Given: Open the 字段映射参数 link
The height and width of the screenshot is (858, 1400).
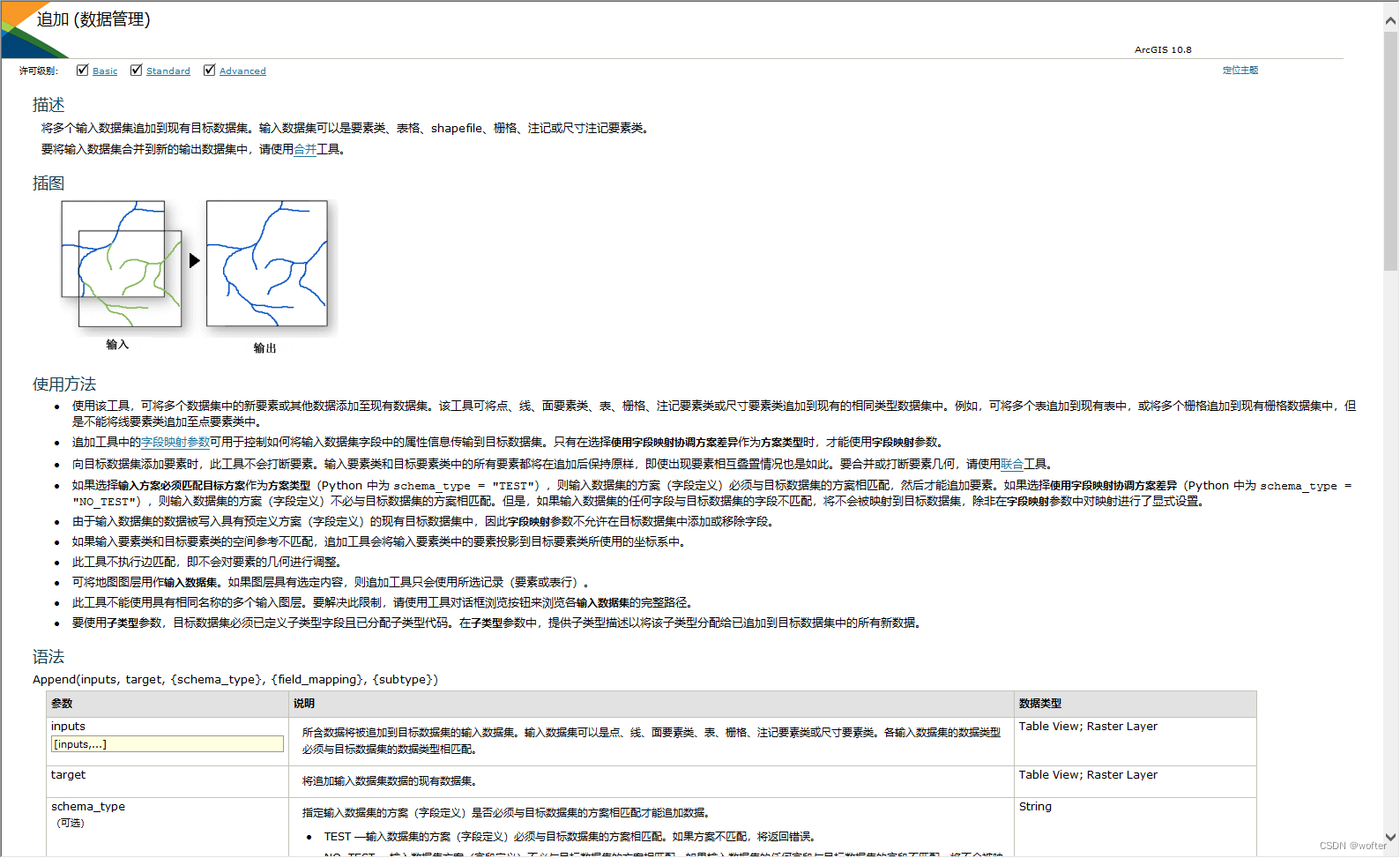Looking at the screenshot, I should coord(175,443).
